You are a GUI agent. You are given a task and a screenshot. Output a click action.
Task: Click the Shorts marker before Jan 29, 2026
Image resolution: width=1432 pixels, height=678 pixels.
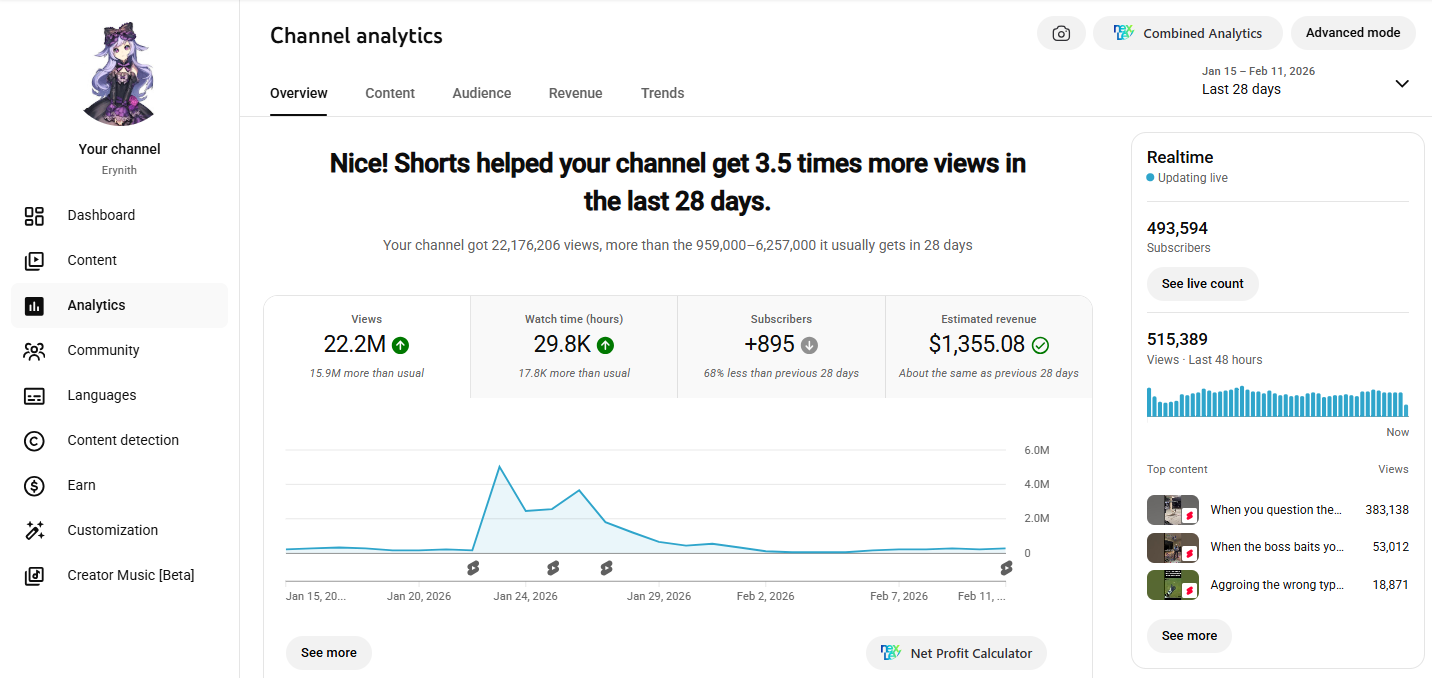606,568
